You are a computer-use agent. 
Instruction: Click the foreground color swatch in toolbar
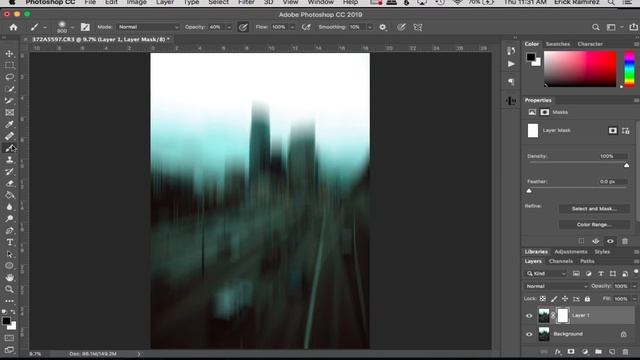(6, 321)
